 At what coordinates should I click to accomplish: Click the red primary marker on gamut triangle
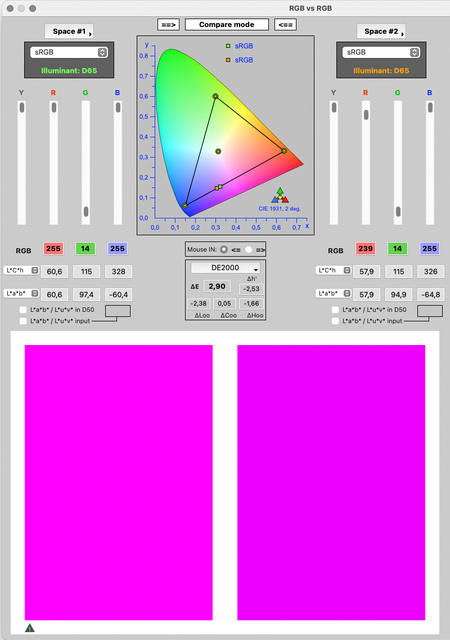[x=284, y=151]
